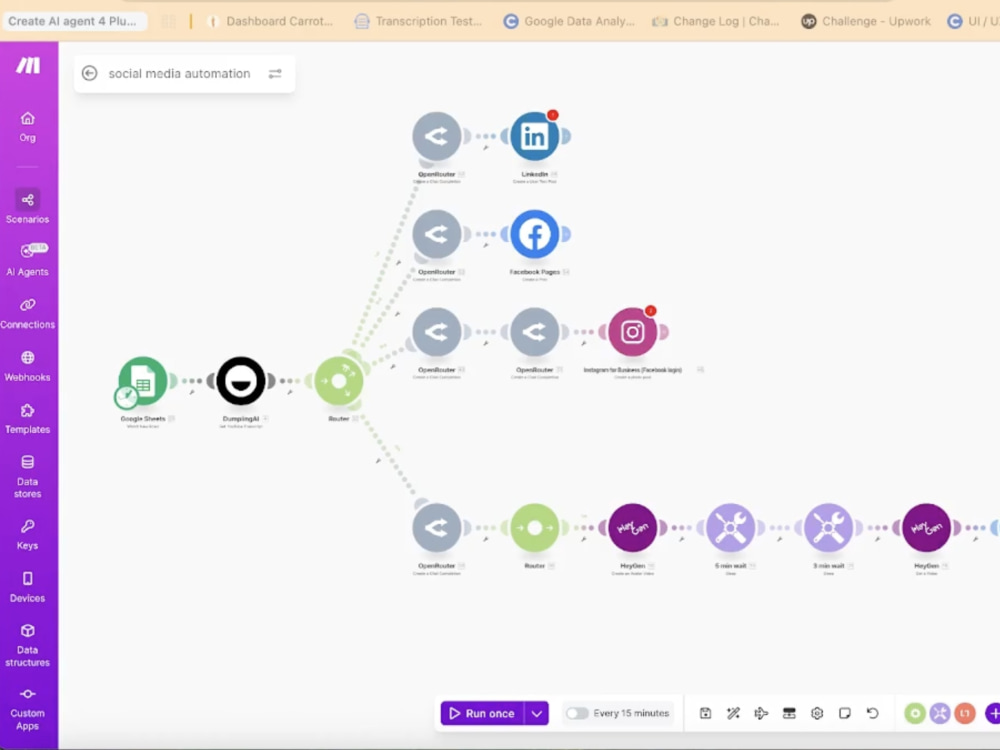Open Webhooks in the sidebar
1000x750 pixels.
27,366
